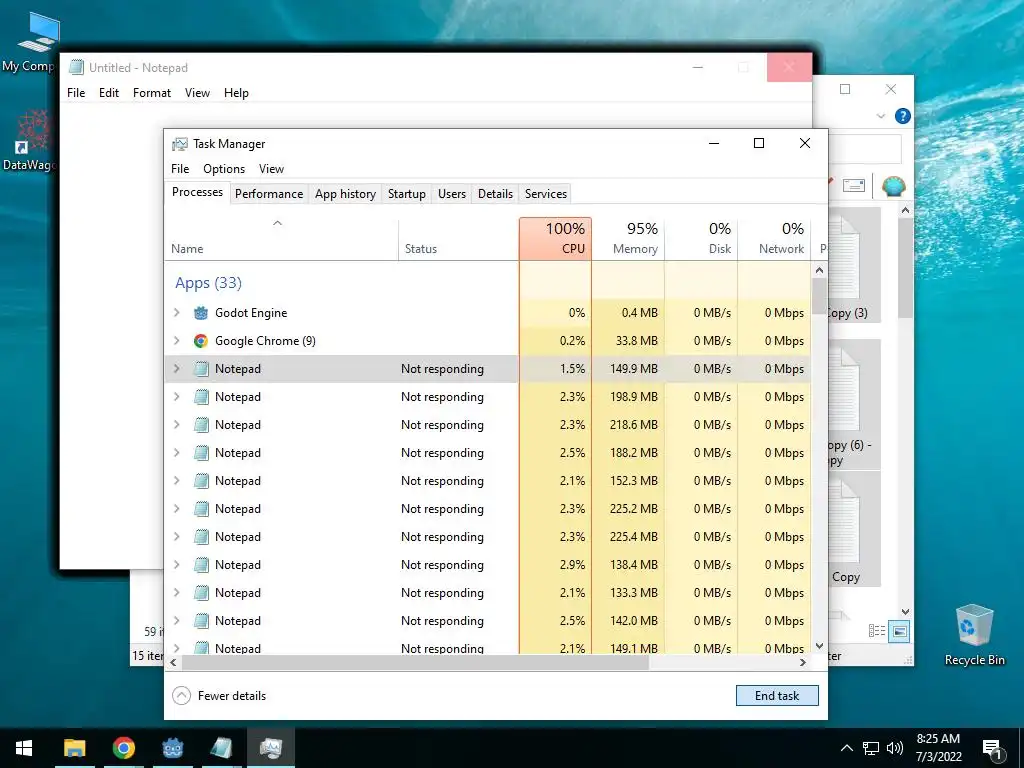Viewport: 1024px width, 768px height.
Task: Open the Details tab
Action: pyautogui.click(x=495, y=194)
